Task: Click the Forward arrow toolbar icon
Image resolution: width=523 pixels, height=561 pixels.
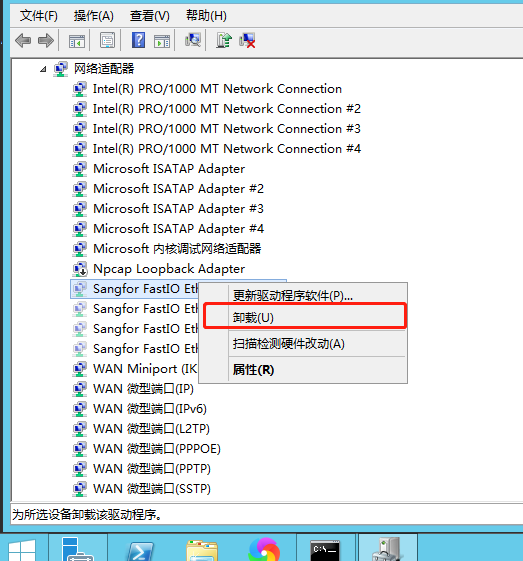Action: click(x=46, y=40)
